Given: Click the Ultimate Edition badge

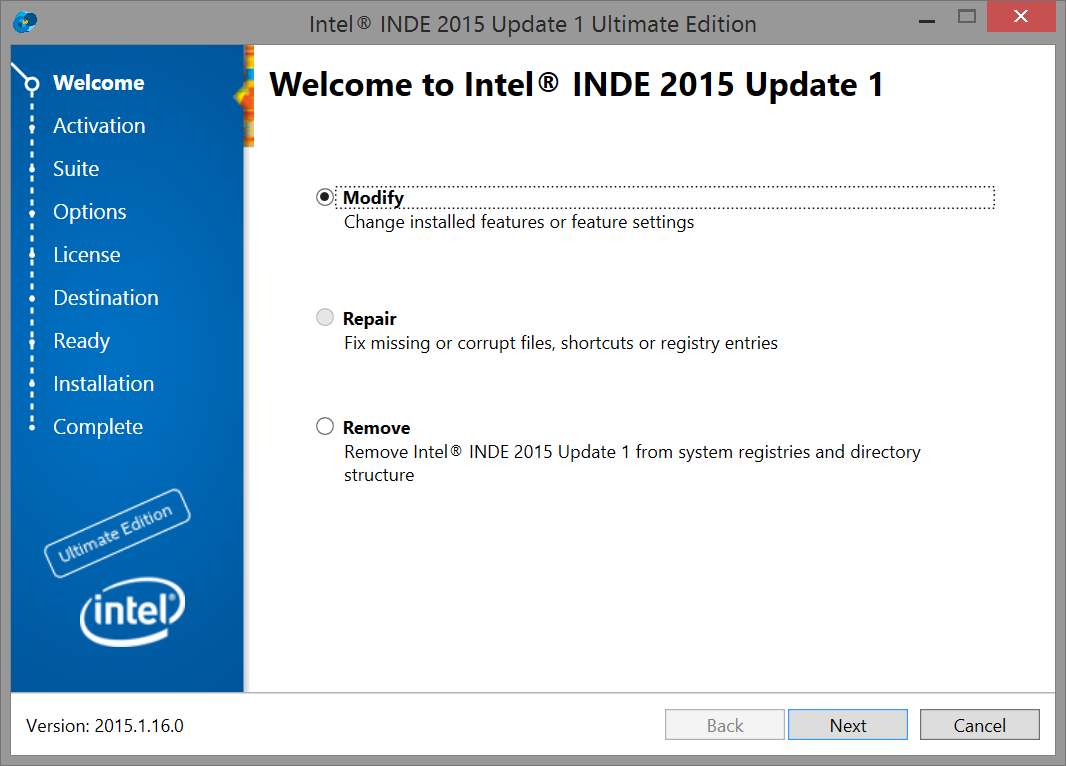Looking at the screenshot, I should 117,534.
